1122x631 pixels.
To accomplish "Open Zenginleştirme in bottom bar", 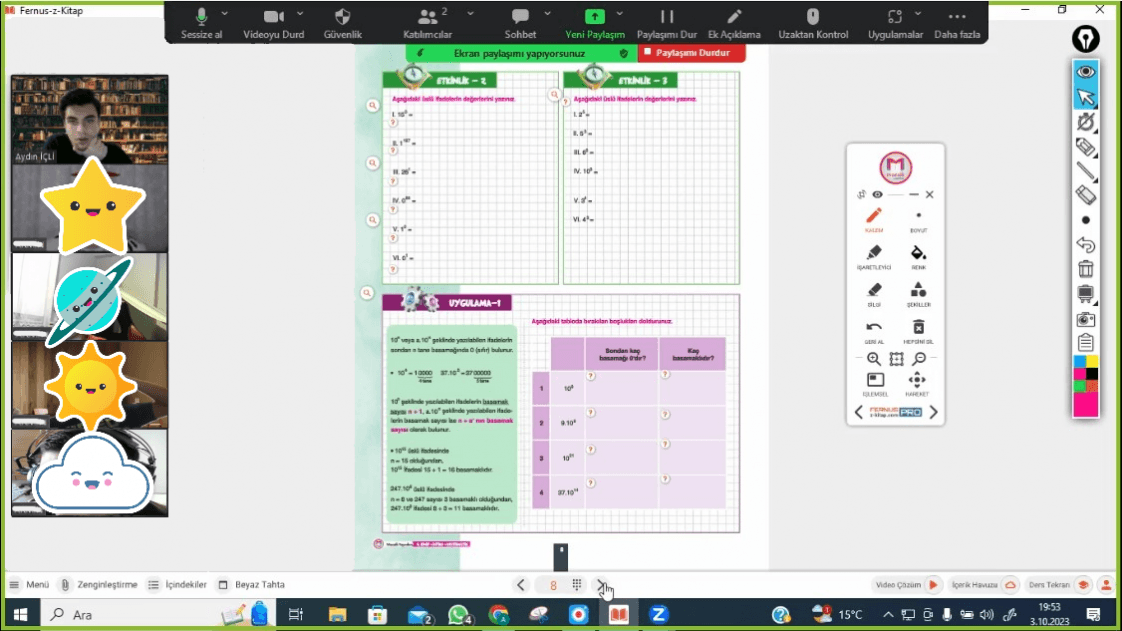I will click(x=99, y=584).
